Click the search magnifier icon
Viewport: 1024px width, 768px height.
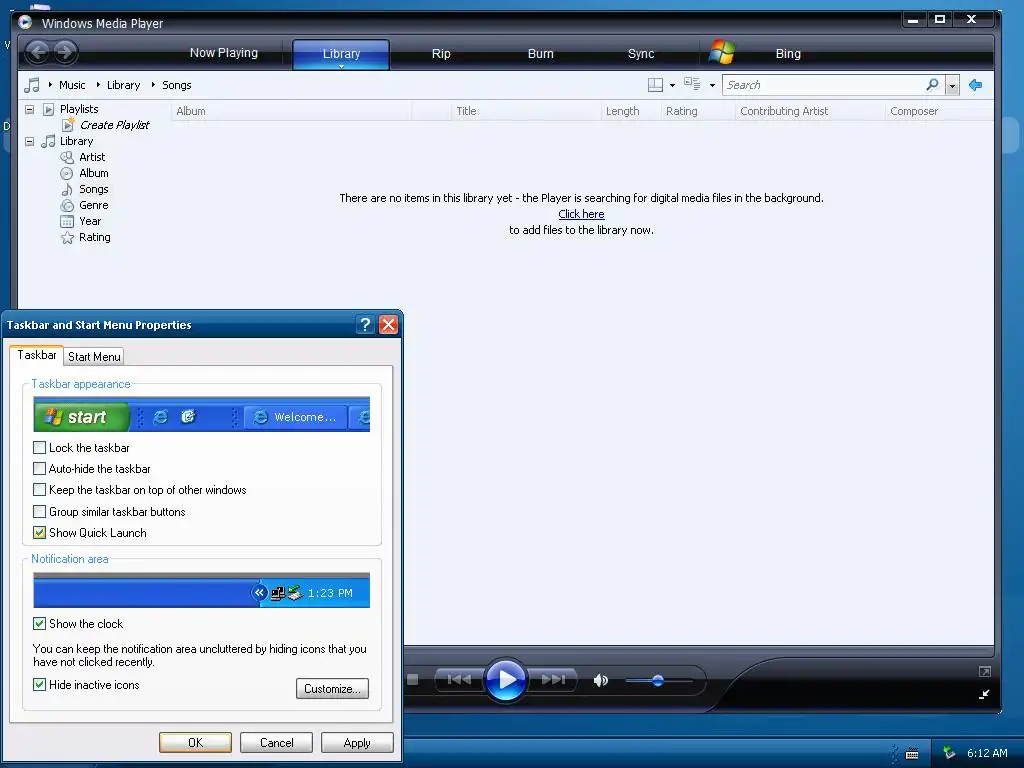point(933,84)
